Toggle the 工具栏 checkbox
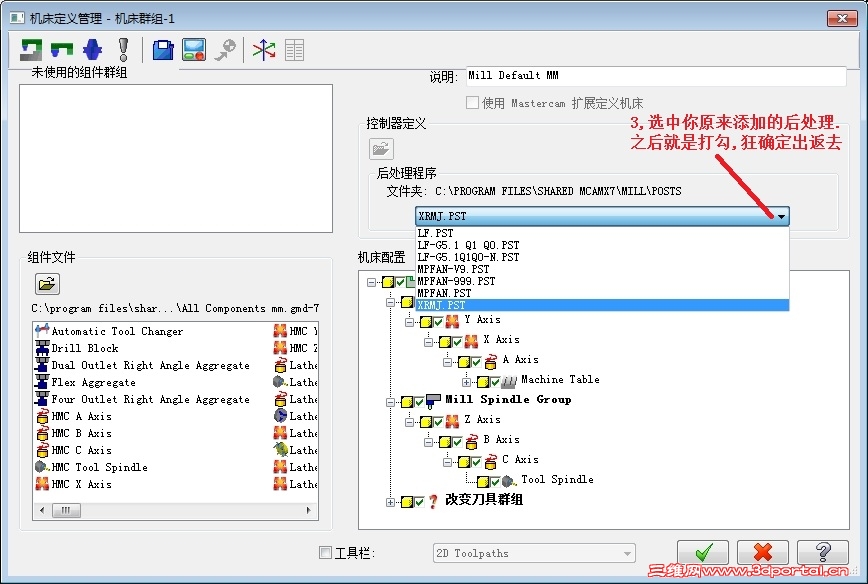 (326, 552)
